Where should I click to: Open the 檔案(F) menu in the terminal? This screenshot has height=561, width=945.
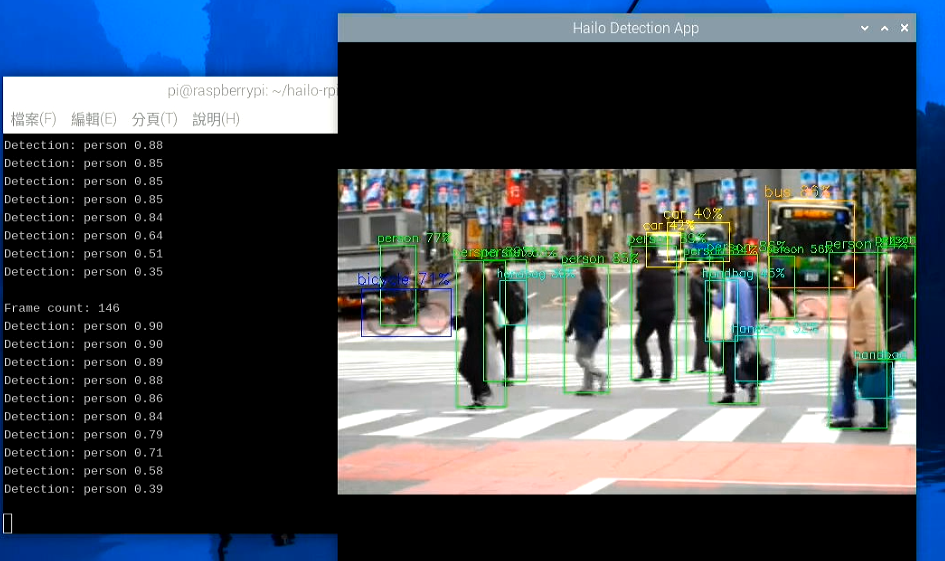click(34, 119)
